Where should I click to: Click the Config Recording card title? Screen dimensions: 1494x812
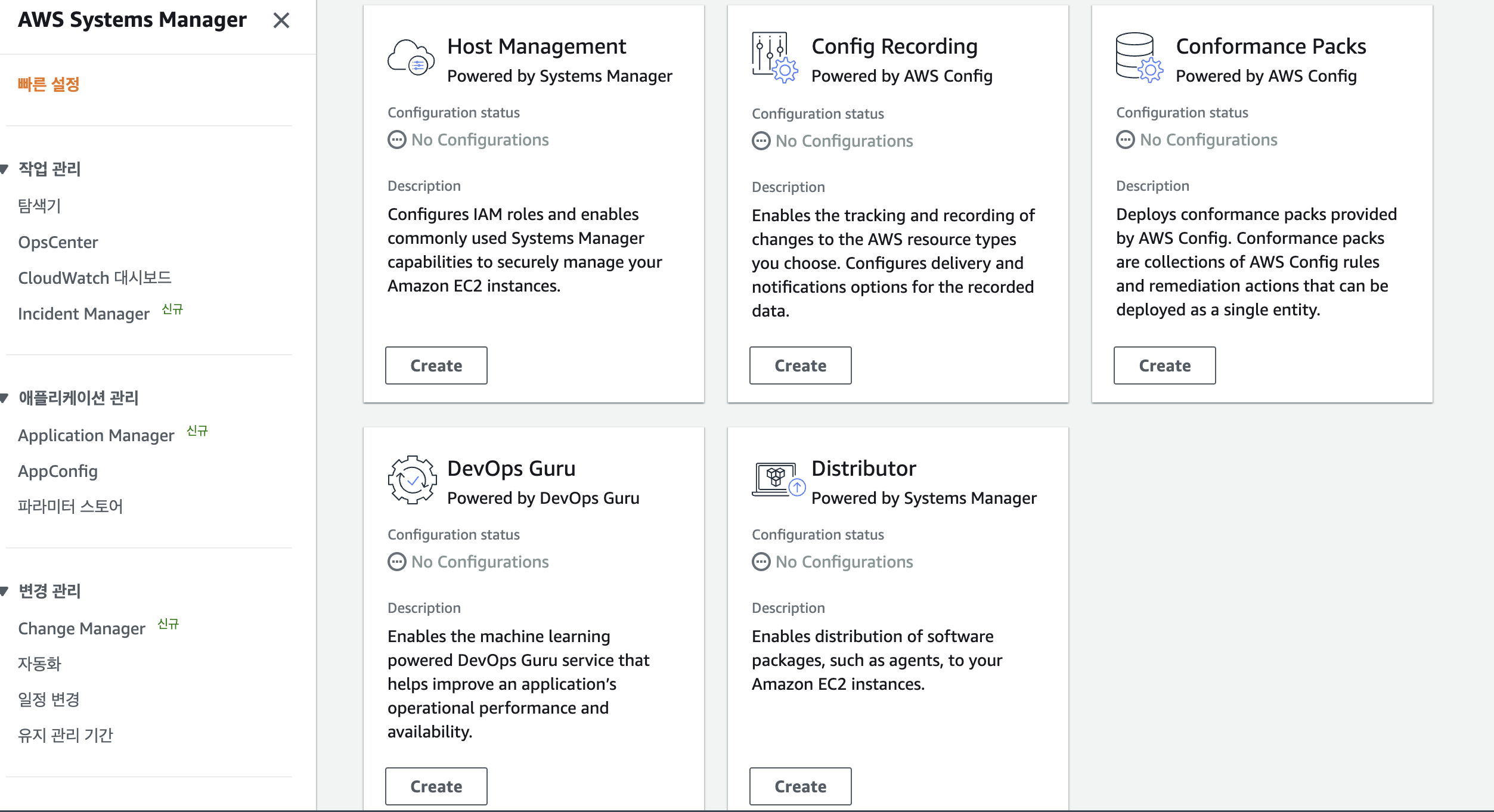(x=894, y=47)
